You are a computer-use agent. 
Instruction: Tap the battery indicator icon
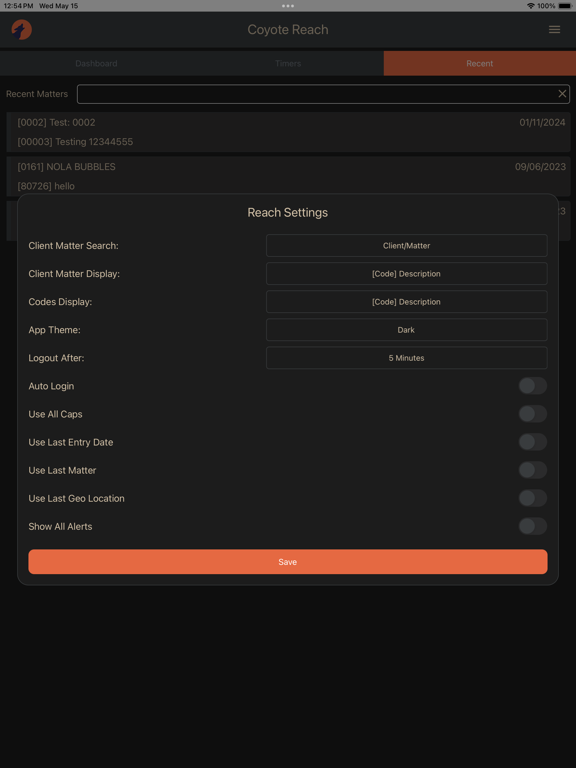[x=565, y=6]
